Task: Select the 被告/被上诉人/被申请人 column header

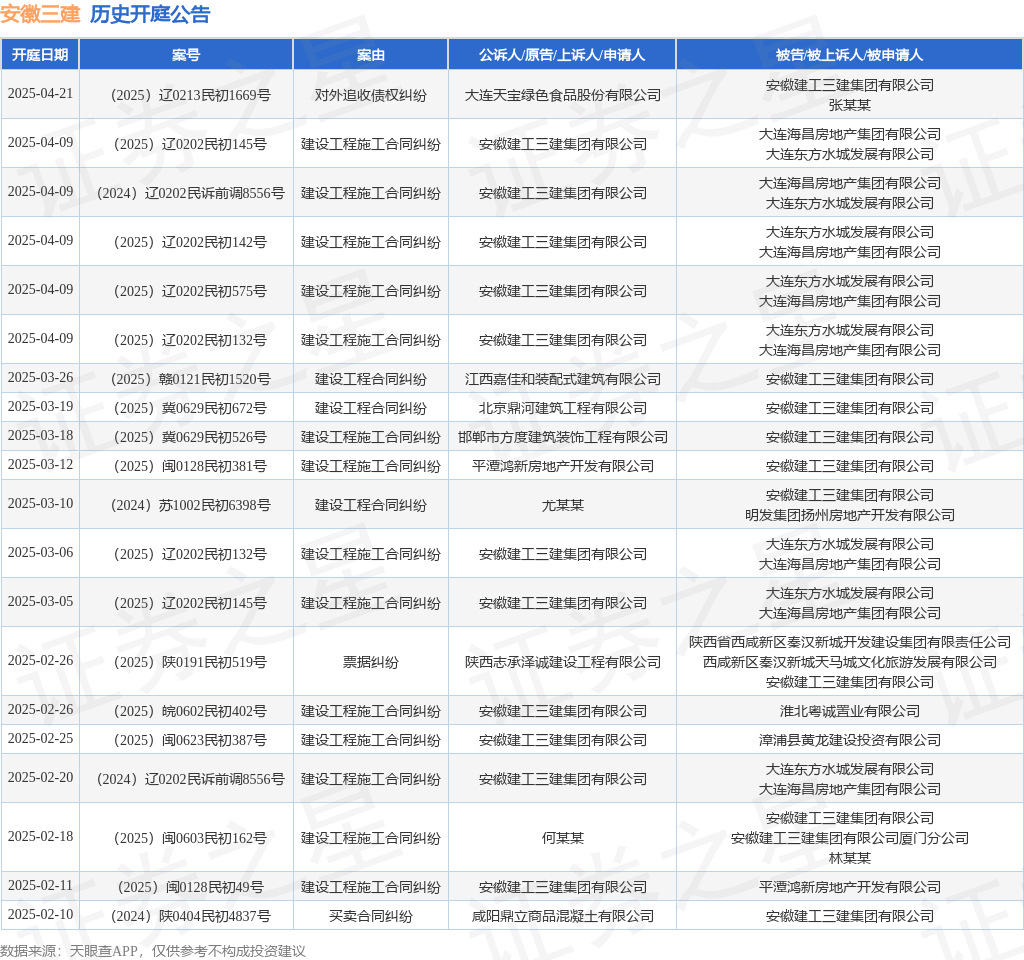Action: 849,55
